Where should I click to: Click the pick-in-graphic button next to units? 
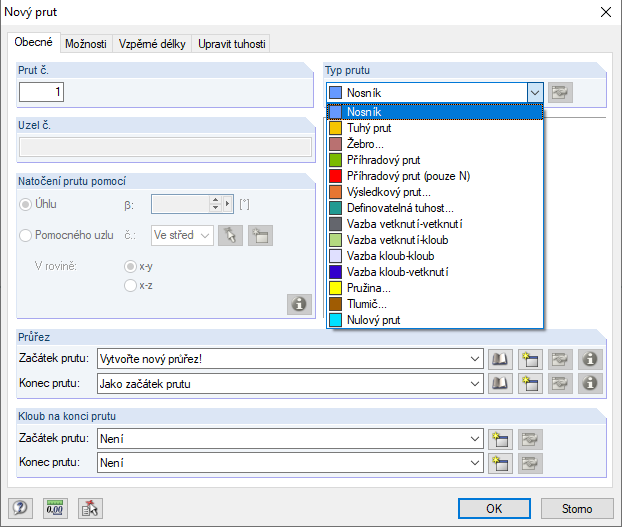point(90,508)
